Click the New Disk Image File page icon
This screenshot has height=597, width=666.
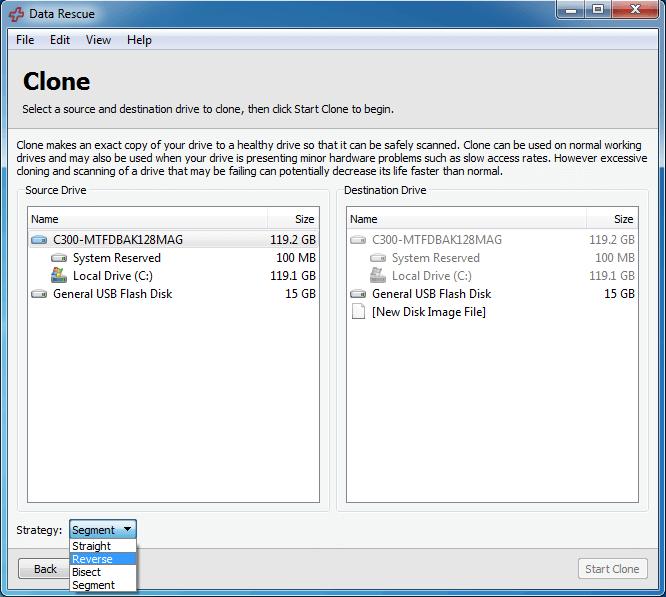pyautogui.click(x=358, y=312)
